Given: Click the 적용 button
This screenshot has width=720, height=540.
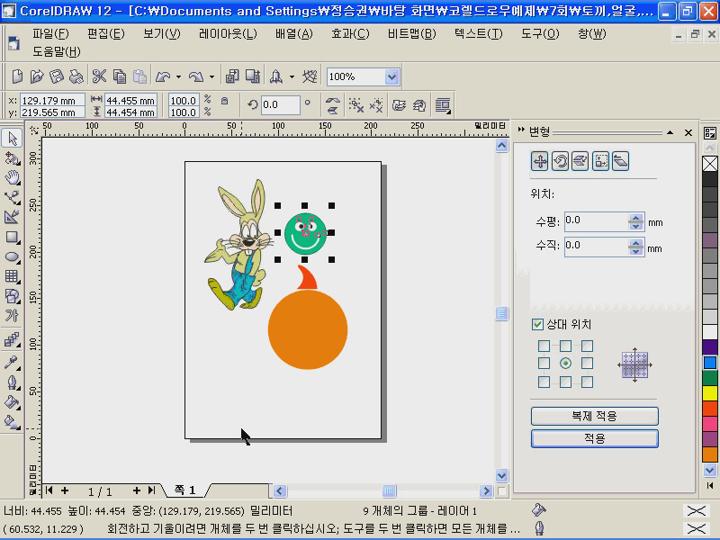Looking at the screenshot, I should click(595, 439).
